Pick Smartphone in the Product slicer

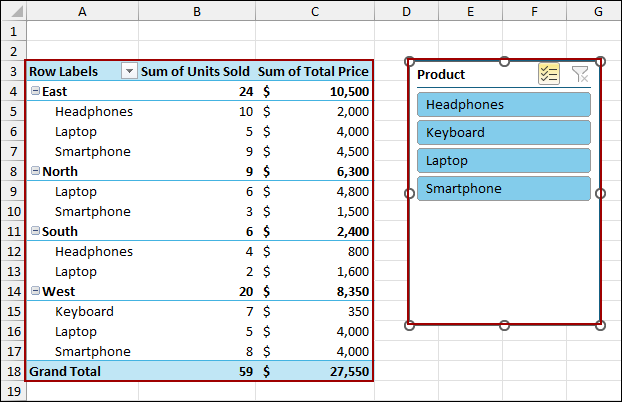pos(503,189)
